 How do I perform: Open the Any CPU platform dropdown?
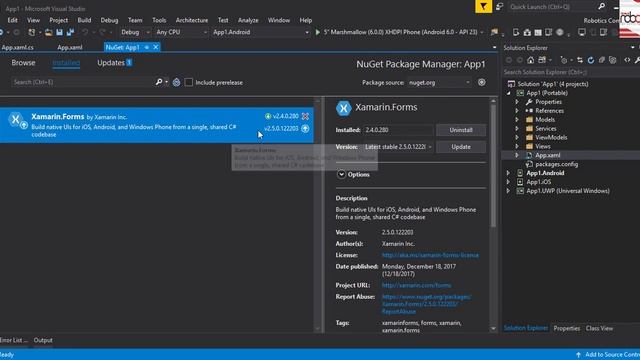(182, 32)
